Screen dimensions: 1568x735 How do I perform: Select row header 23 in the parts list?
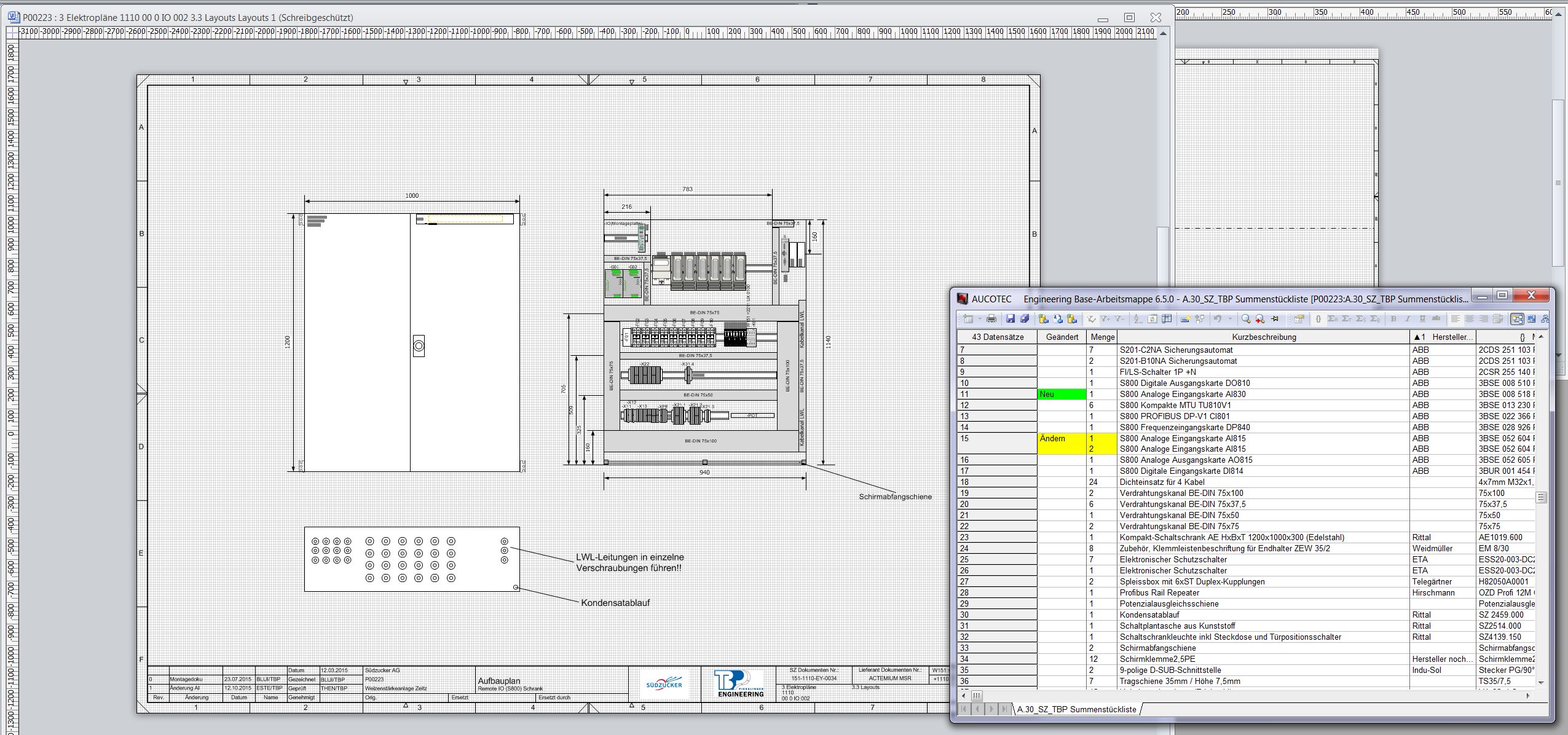997,537
